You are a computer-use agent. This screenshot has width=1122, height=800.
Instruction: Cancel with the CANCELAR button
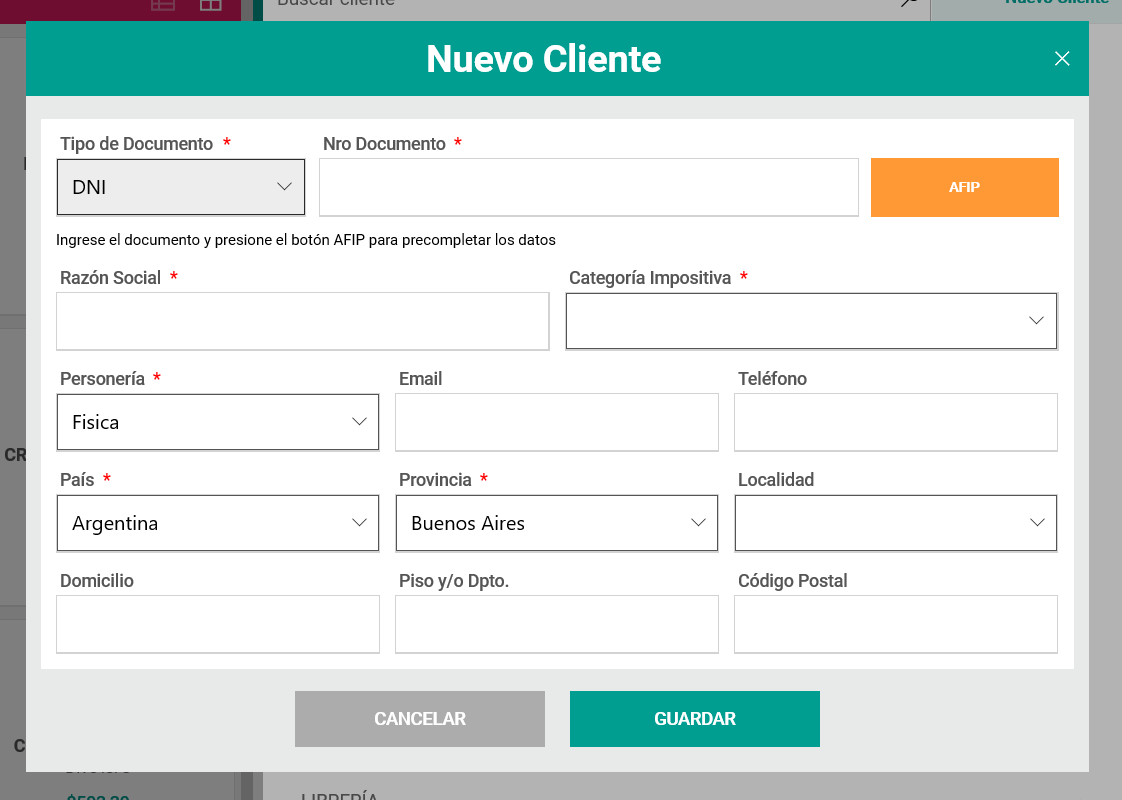coord(420,718)
